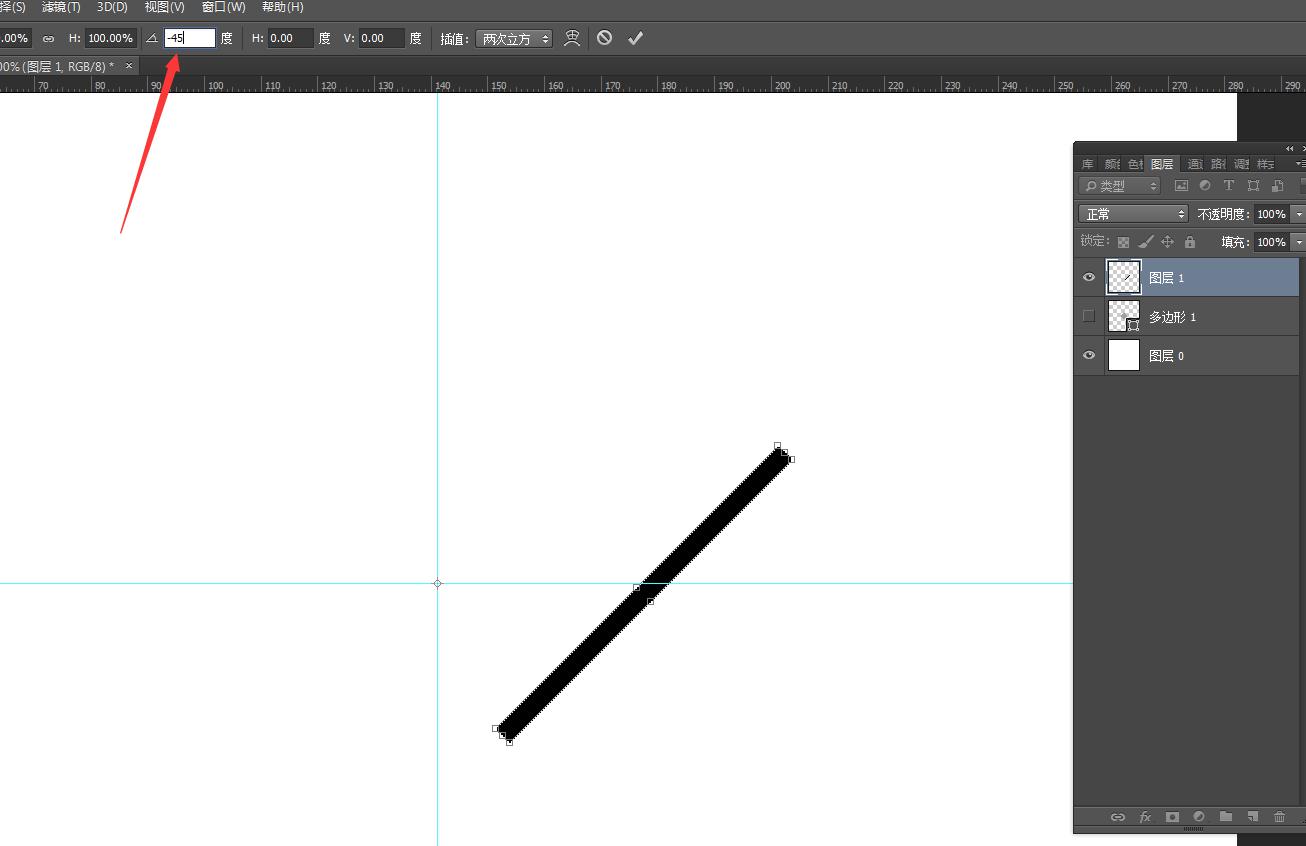Switch to warp mode icon in options bar
The width and height of the screenshot is (1306, 846).
(x=572, y=38)
